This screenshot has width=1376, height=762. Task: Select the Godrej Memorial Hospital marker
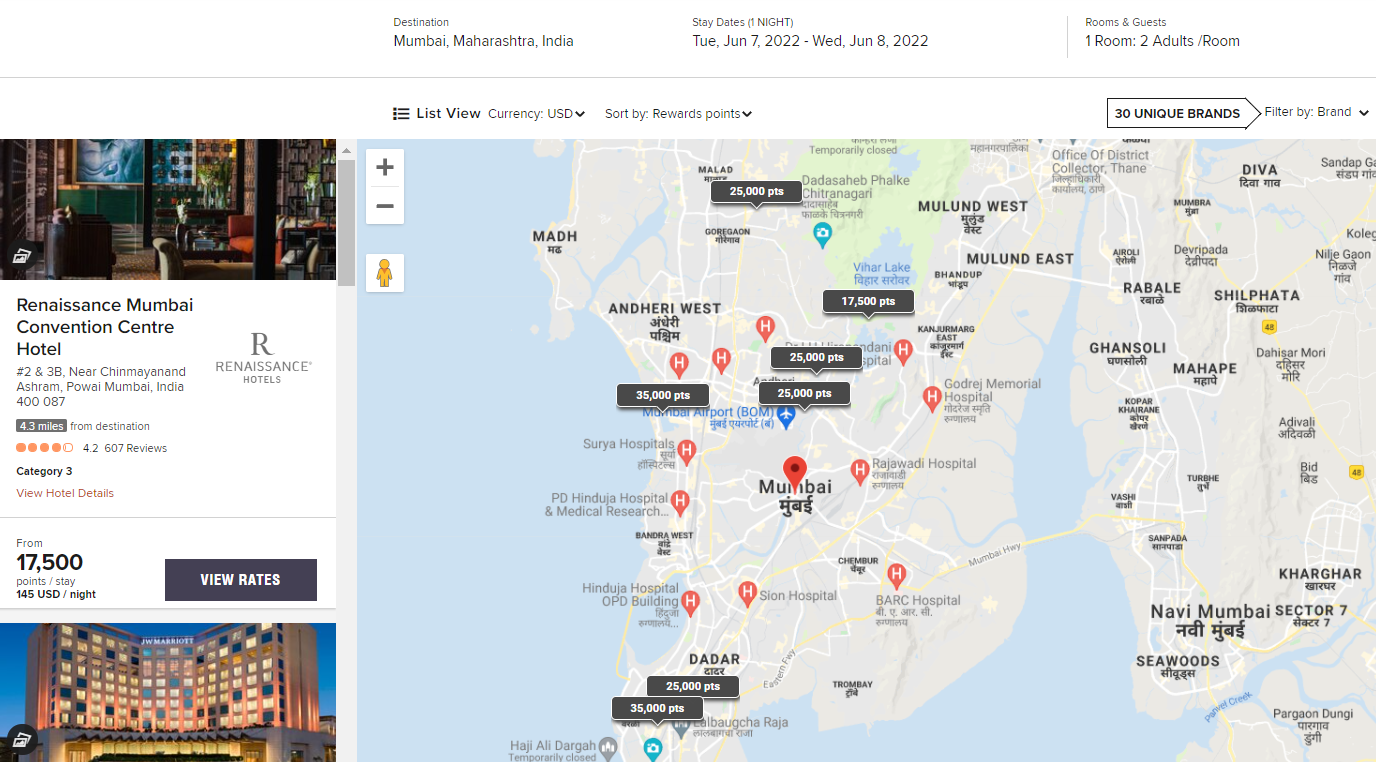(932, 398)
